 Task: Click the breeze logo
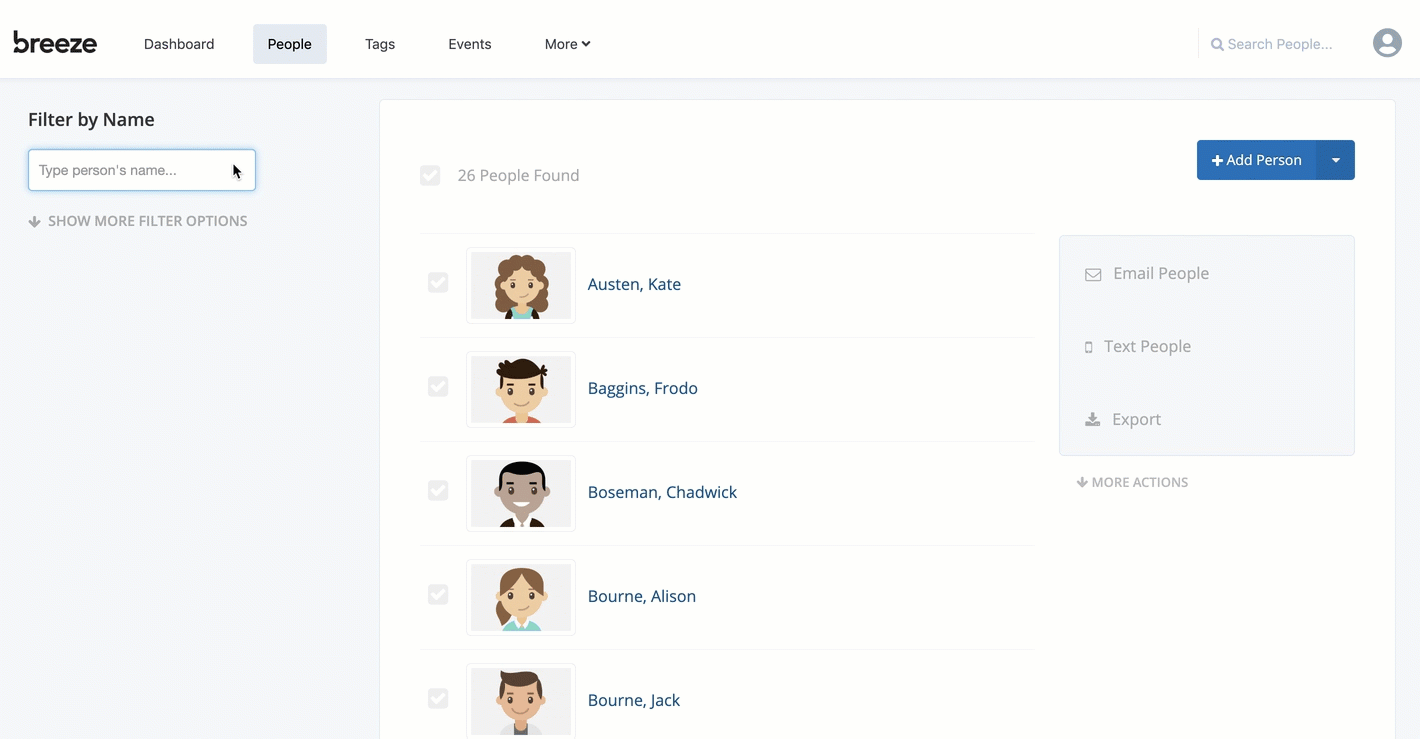click(x=55, y=43)
